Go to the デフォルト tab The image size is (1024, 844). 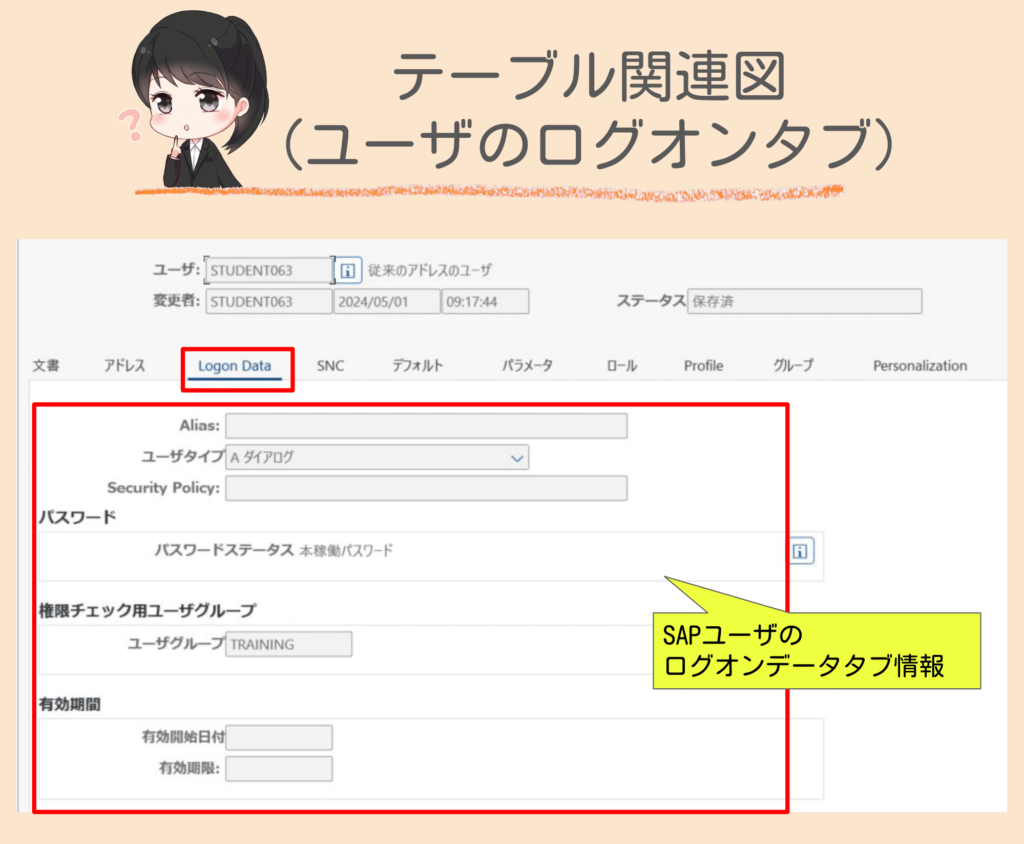[416, 366]
